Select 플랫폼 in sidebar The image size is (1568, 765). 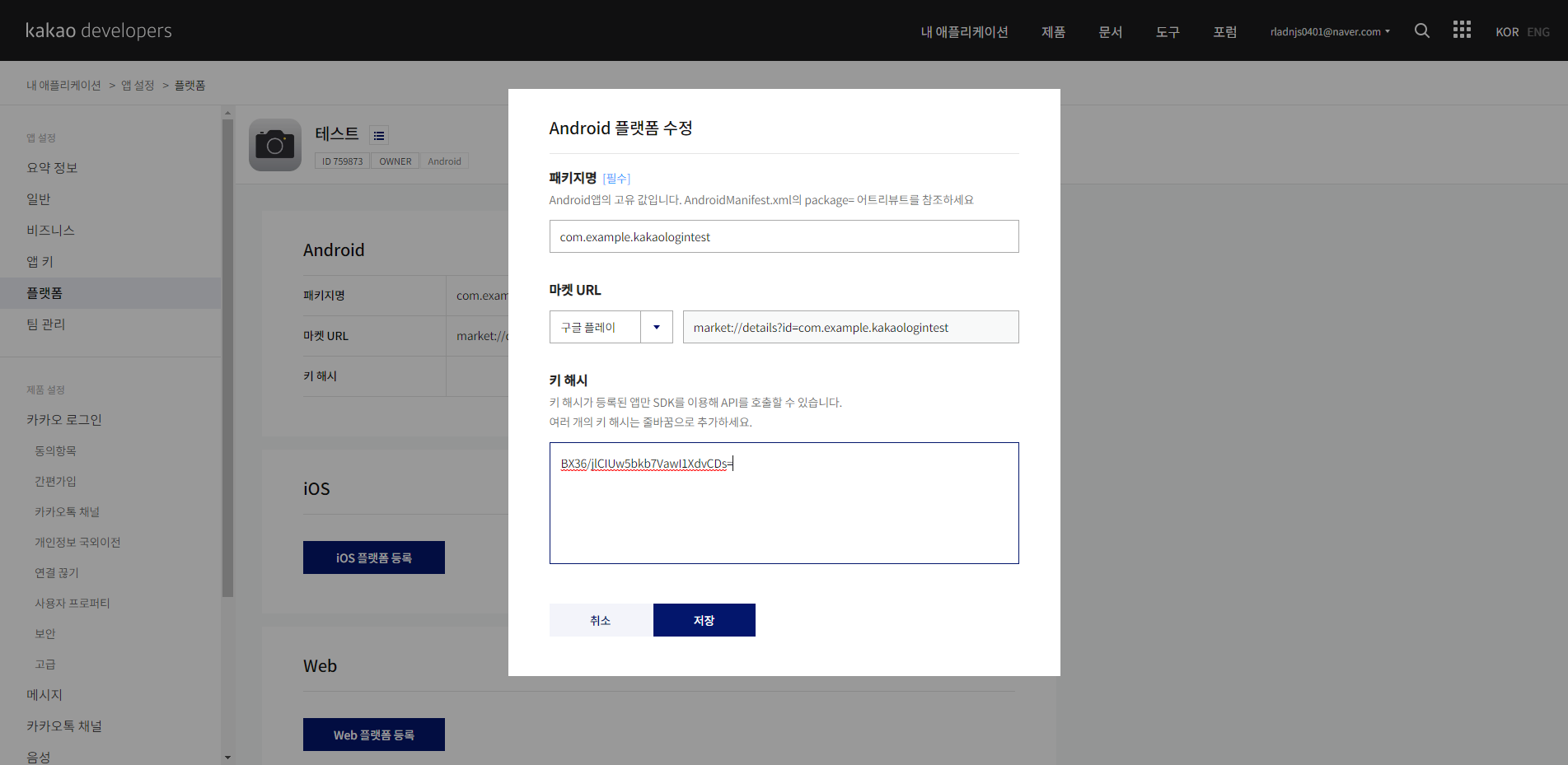(110, 293)
